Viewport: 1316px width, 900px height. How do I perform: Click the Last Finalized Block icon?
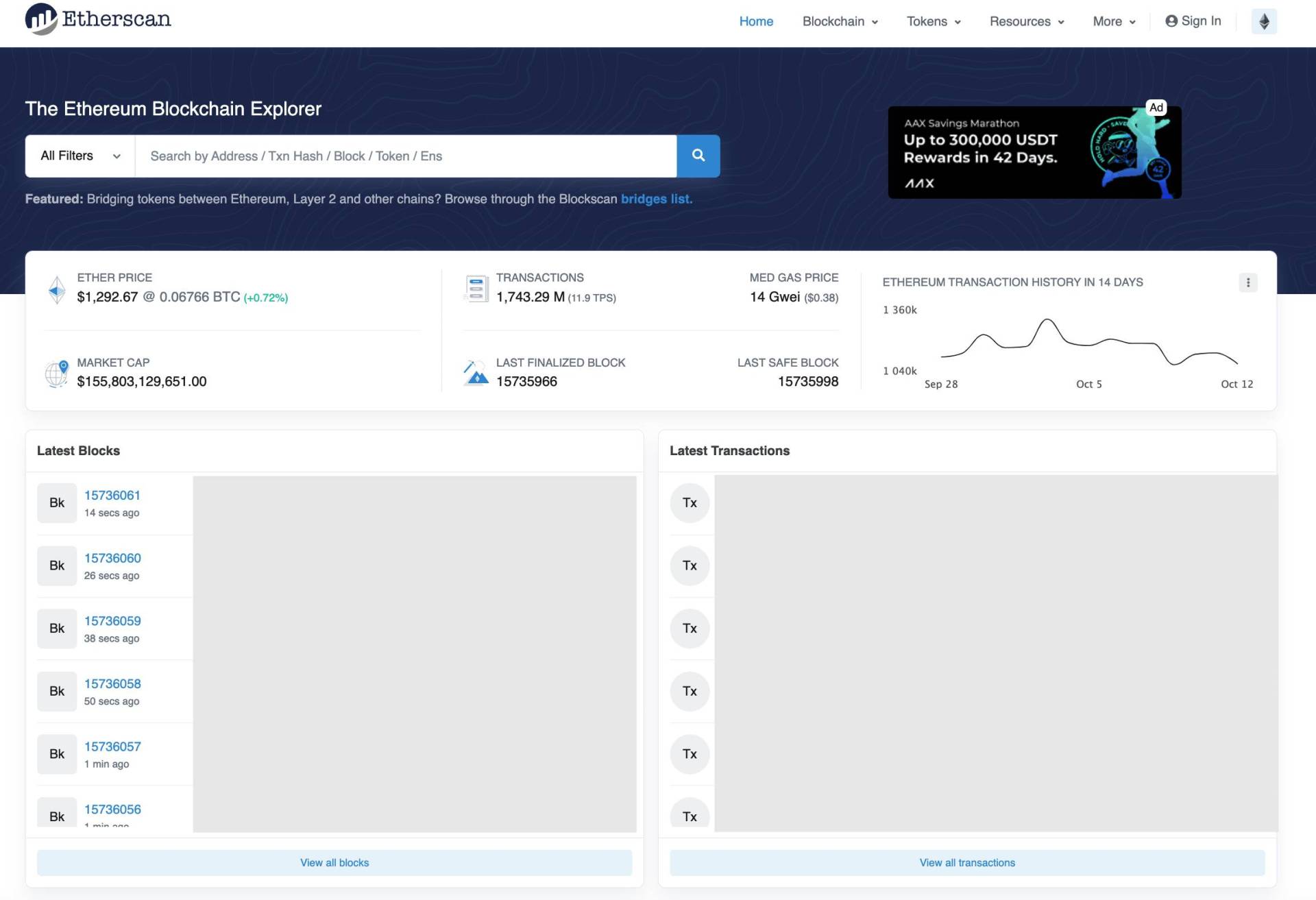point(476,372)
